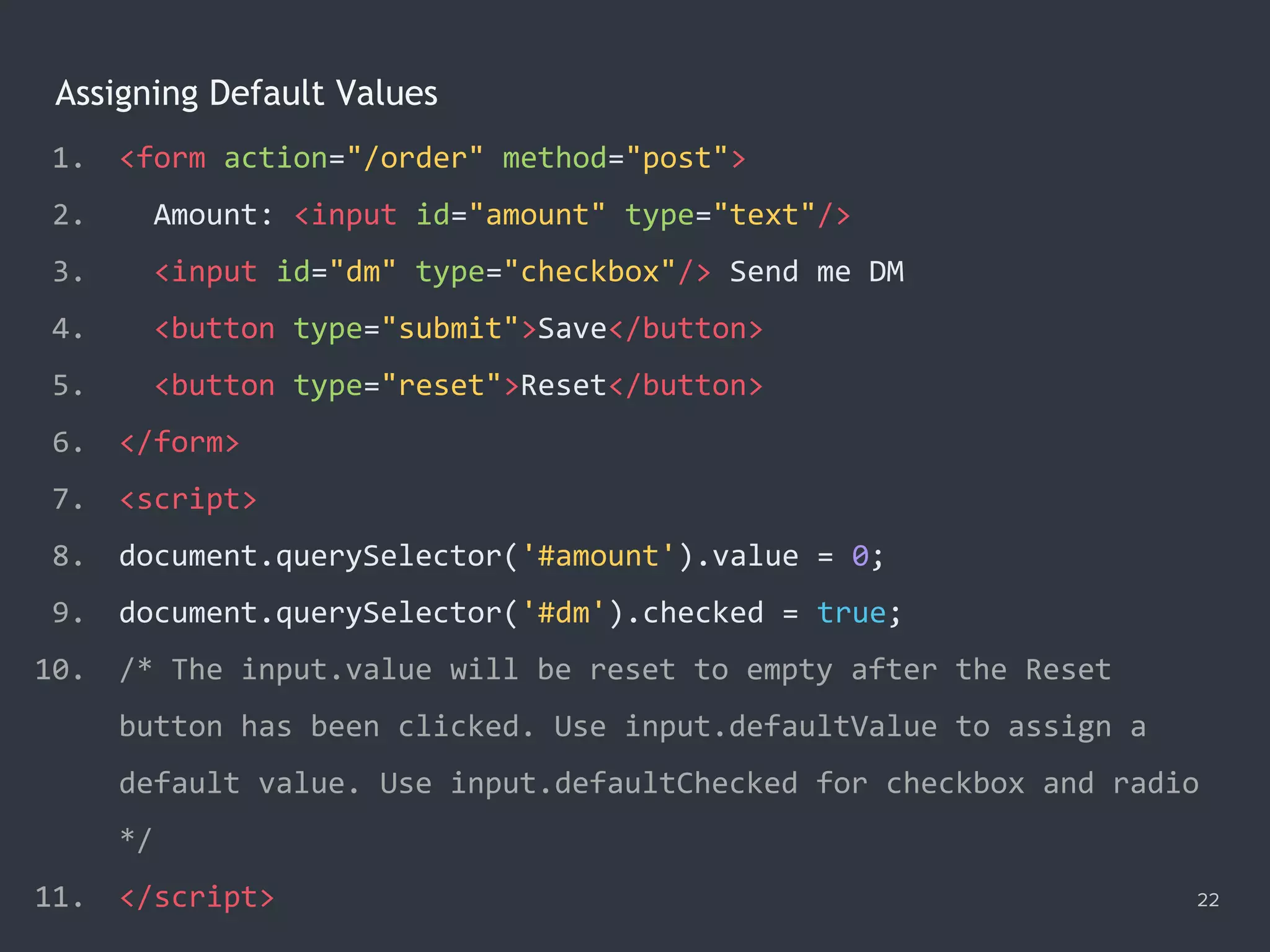Click 'input.defaultValue' in the comment
Screen dimensions: 1270x952
tap(781, 726)
